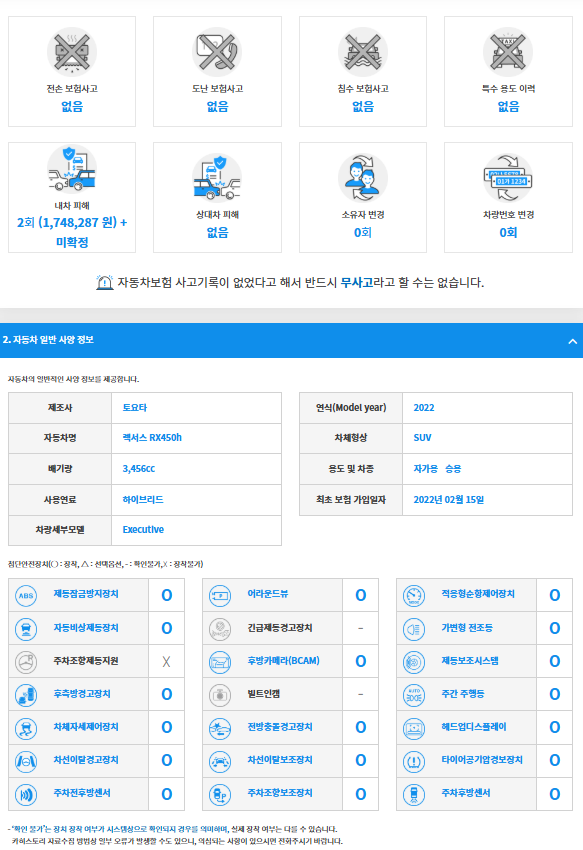Screen dimensions: 583x850
Task: Click the warning siren icon beside the notice
Action: 104,282
